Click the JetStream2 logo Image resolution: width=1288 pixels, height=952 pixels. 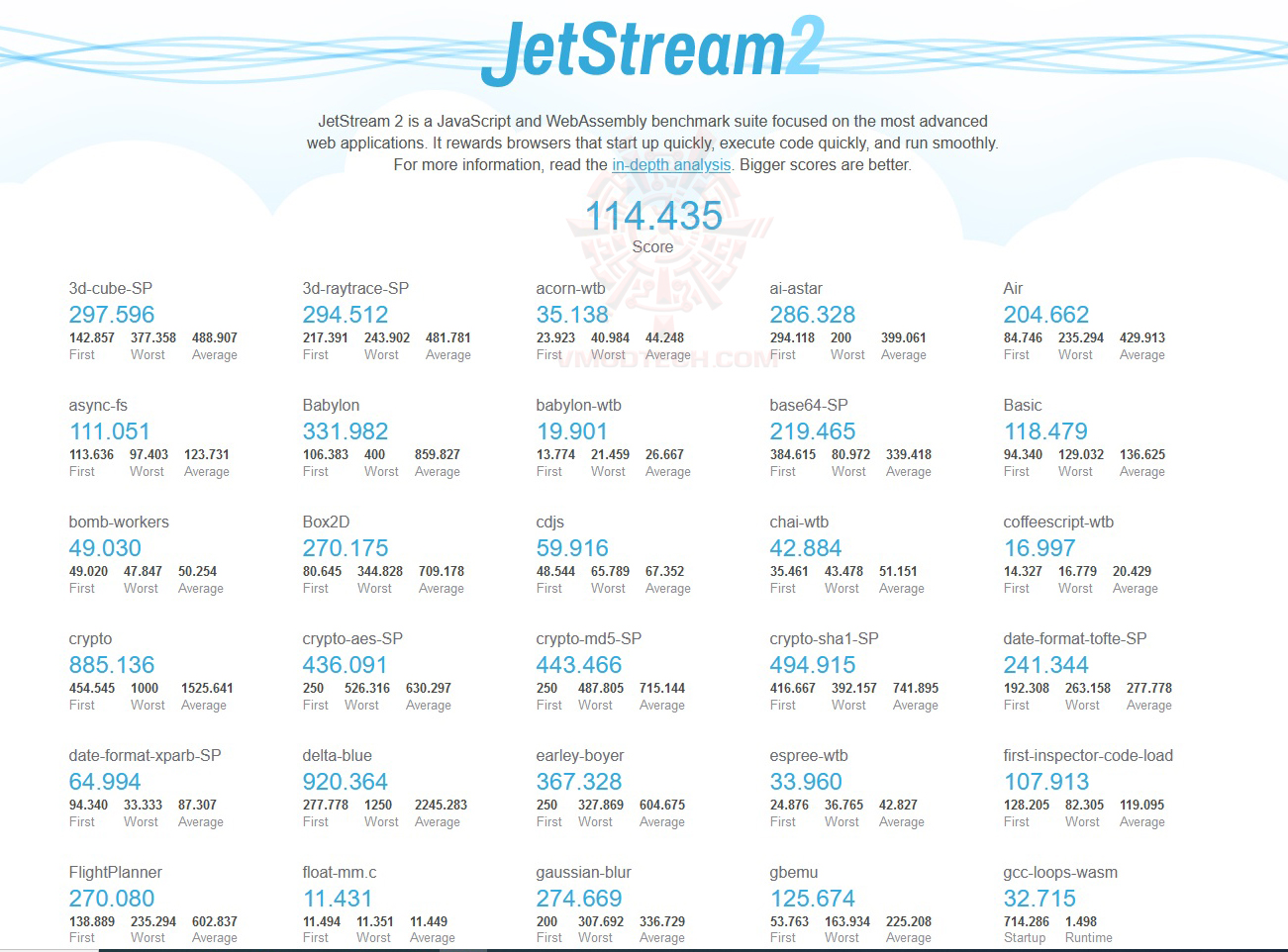(652, 49)
